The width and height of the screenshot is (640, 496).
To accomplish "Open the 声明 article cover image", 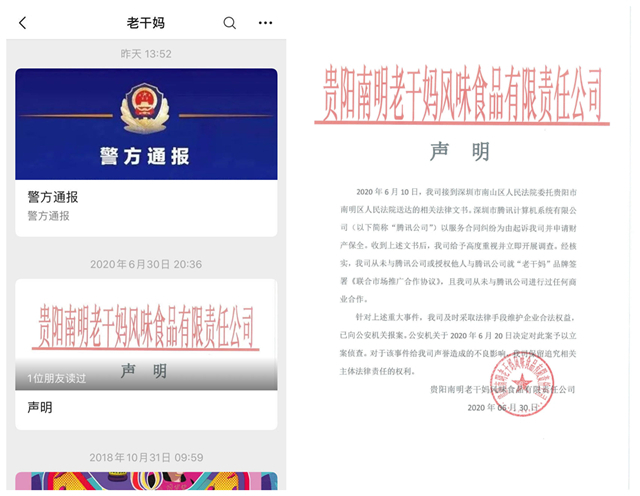I will coord(146,334).
